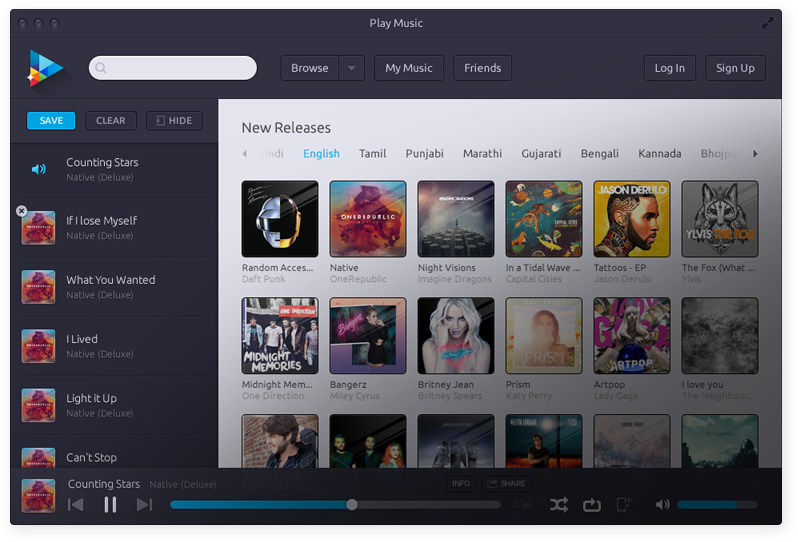Pause the current song
This screenshot has width=798, height=542.
(x=110, y=505)
